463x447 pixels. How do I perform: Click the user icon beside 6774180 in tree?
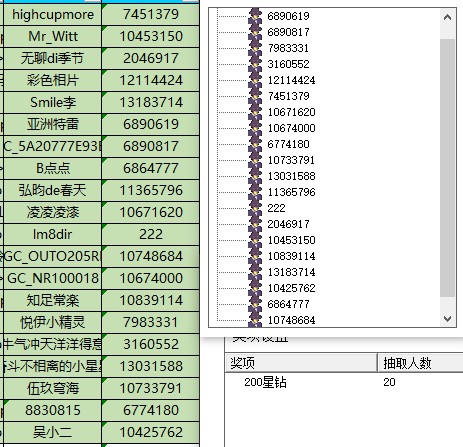pos(255,144)
